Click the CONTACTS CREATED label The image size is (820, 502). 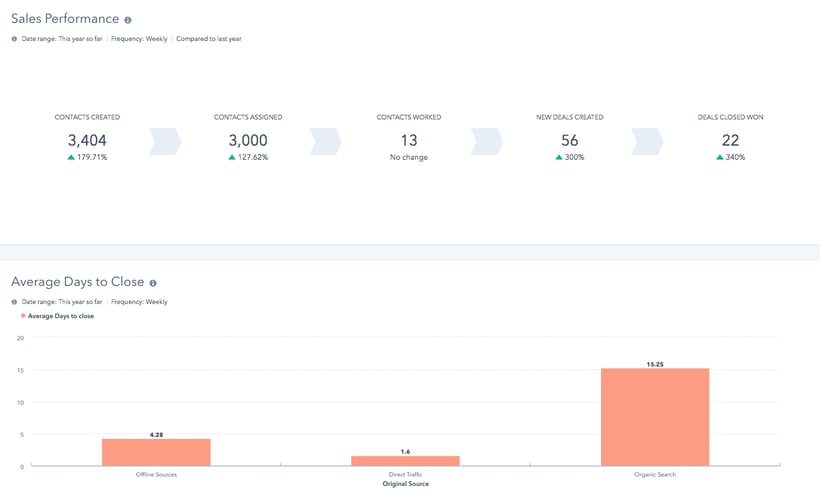pyautogui.click(x=87, y=117)
